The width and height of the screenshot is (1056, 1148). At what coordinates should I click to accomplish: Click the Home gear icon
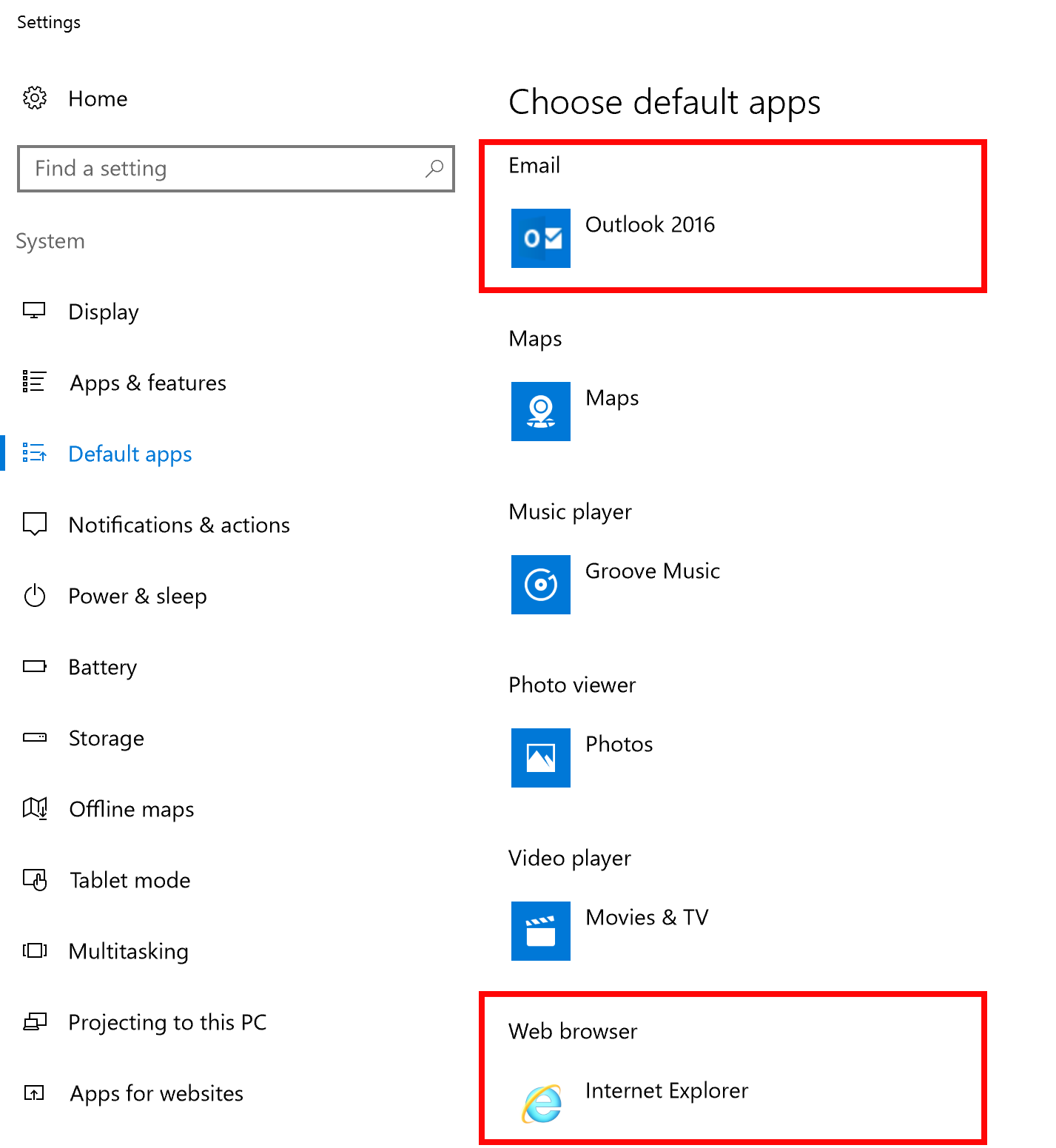(35, 98)
